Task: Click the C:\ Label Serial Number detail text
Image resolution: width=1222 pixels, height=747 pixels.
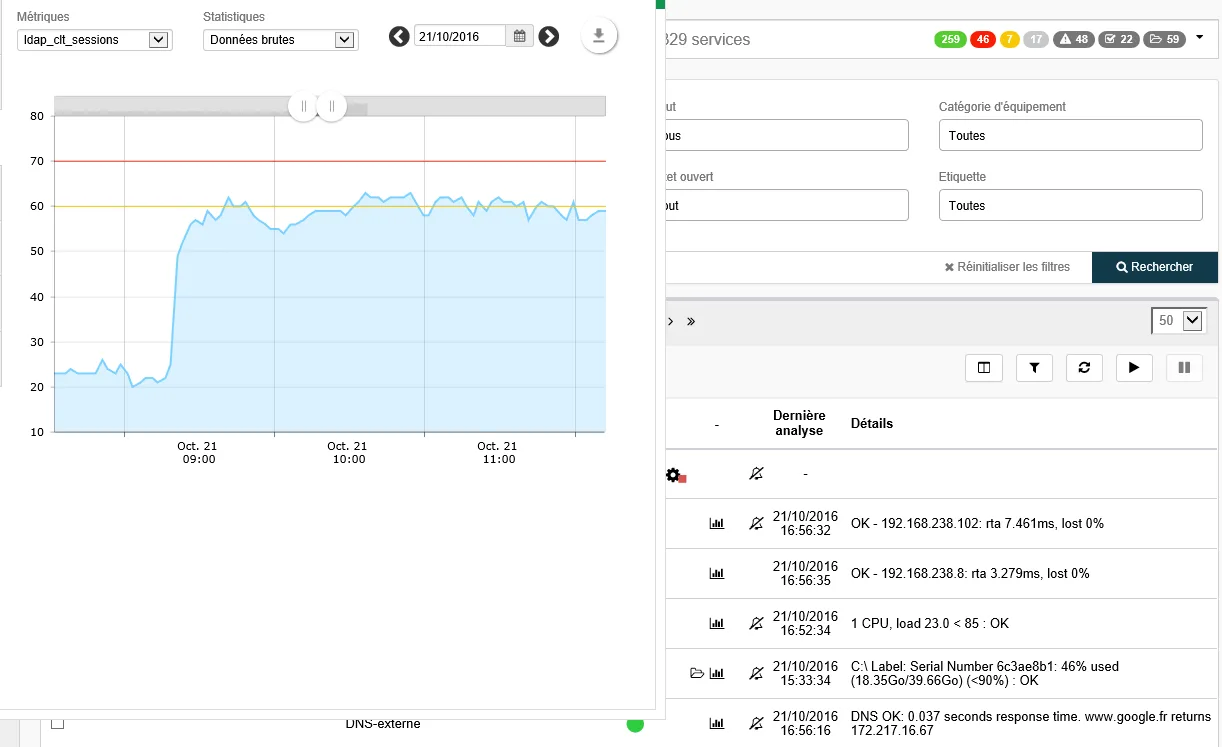Action: click(x=985, y=673)
